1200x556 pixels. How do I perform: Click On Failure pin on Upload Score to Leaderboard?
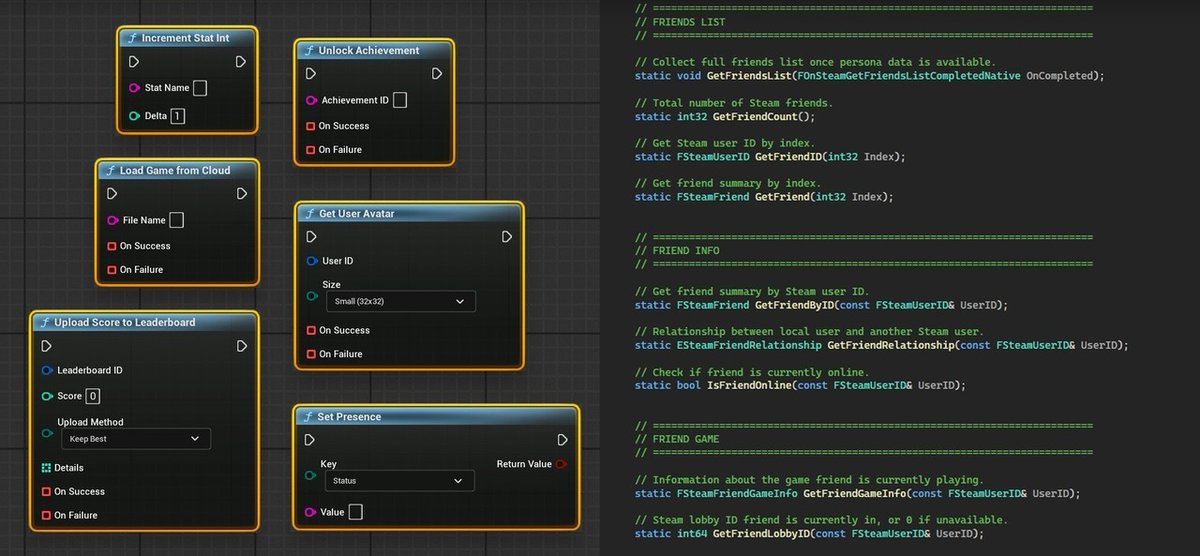(46, 516)
